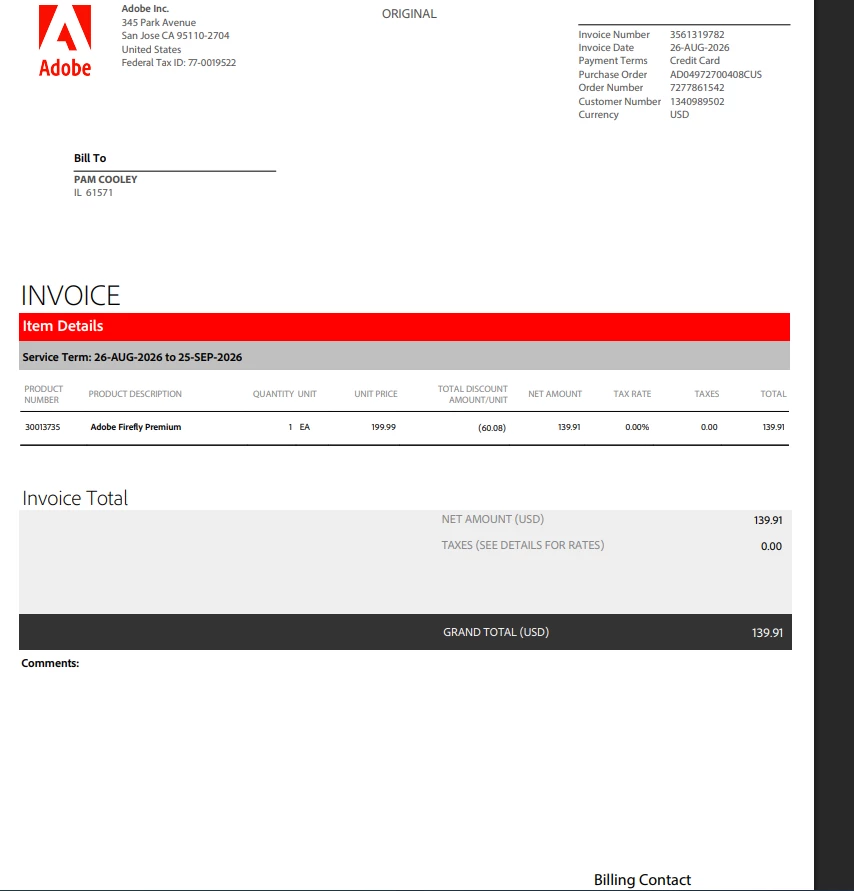
Task: Click purchase order AD04972700408CUS
Action: (715, 74)
